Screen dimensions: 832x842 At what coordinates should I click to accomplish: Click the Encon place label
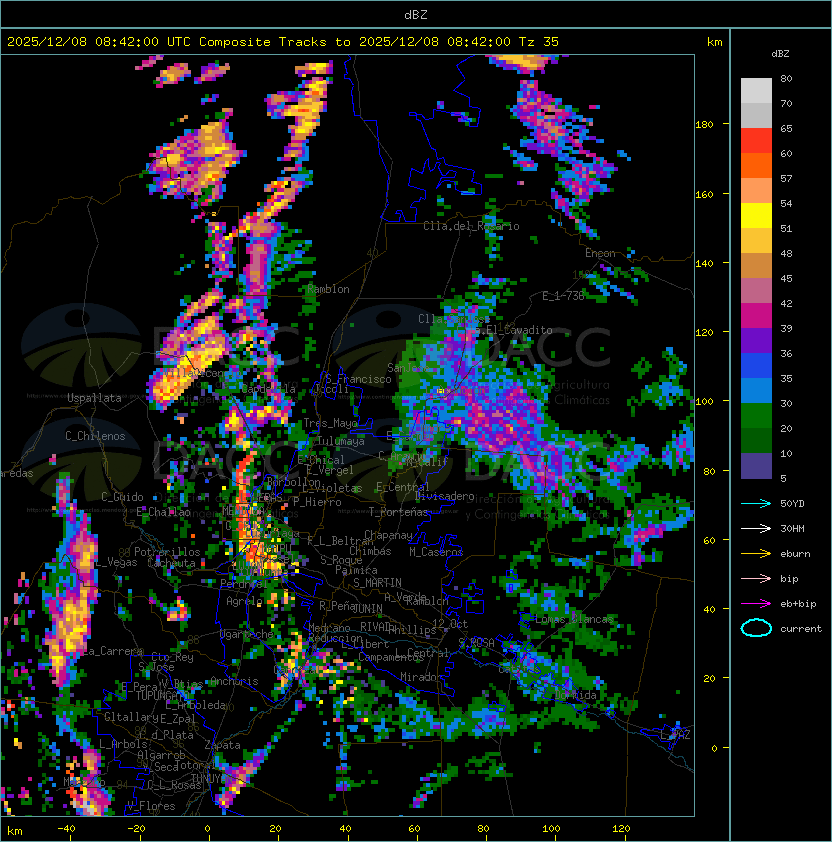(600, 253)
